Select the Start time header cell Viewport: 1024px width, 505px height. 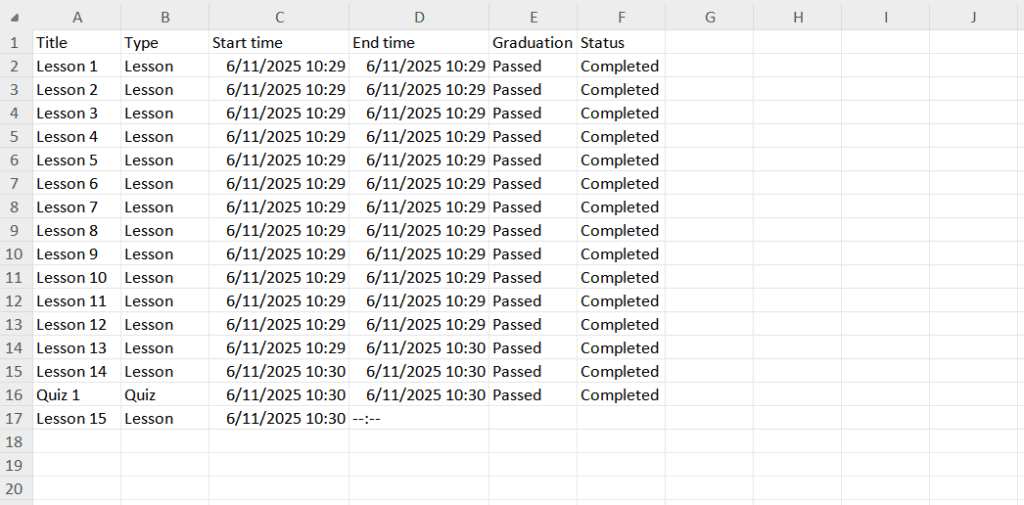click(279, 43)
